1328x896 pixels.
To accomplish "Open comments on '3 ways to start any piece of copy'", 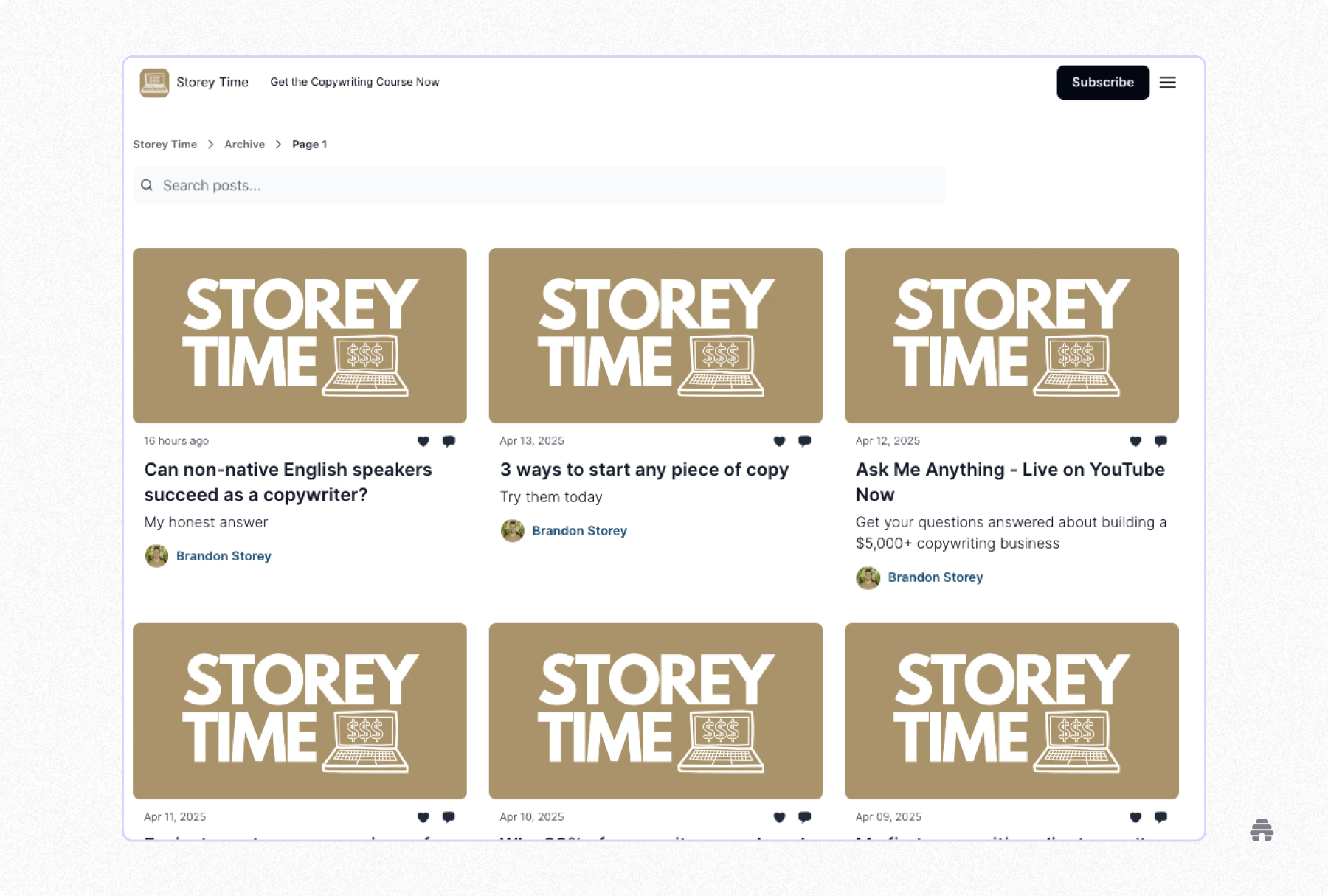I will click(x=804, y=441).
